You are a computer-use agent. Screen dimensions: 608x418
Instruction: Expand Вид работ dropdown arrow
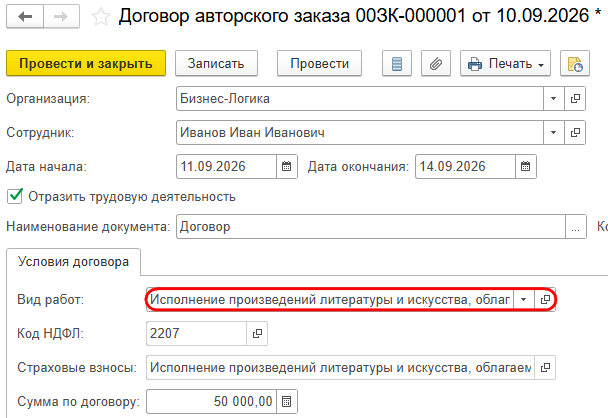523,299
